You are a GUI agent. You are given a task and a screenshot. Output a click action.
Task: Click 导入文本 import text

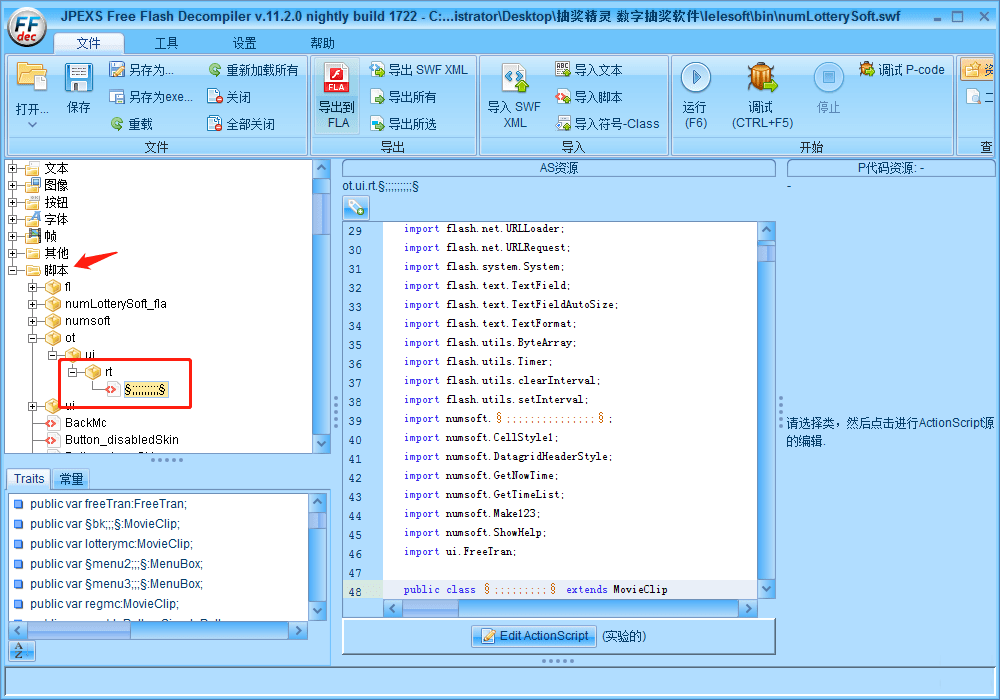[589, 70]
